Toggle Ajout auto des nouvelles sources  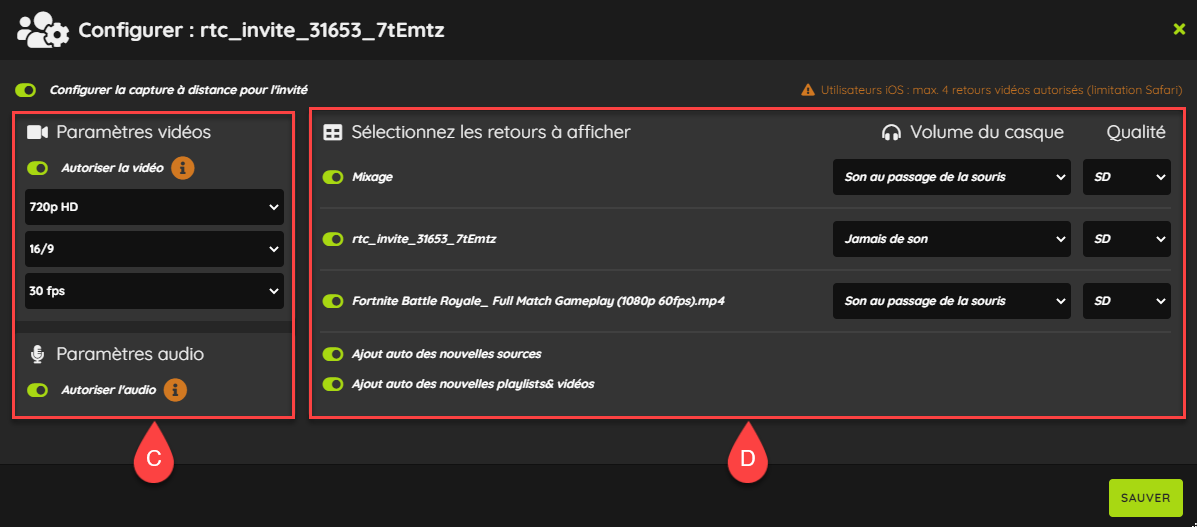coord(333,354)
